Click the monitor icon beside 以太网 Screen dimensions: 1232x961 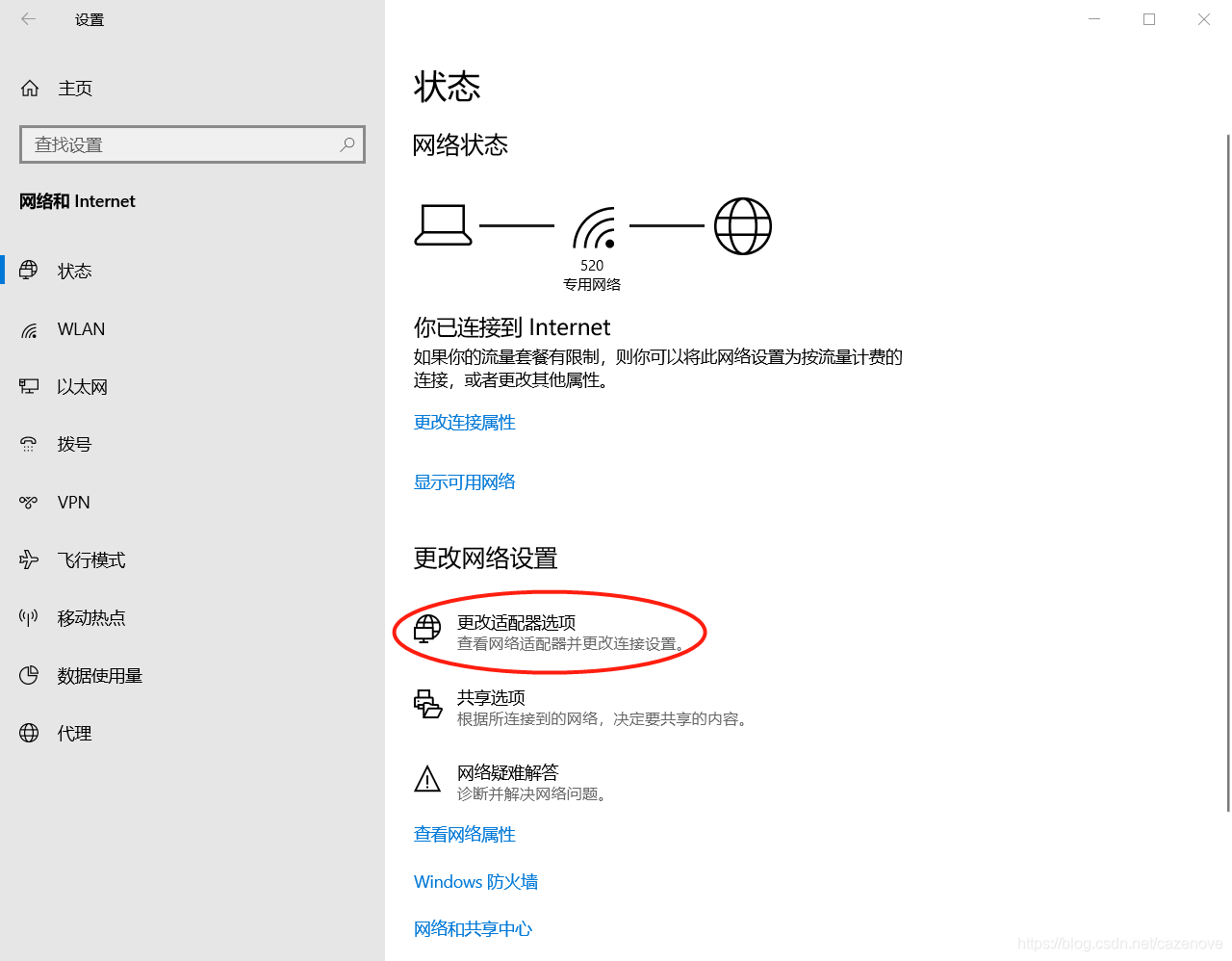(x=29, y=386)
